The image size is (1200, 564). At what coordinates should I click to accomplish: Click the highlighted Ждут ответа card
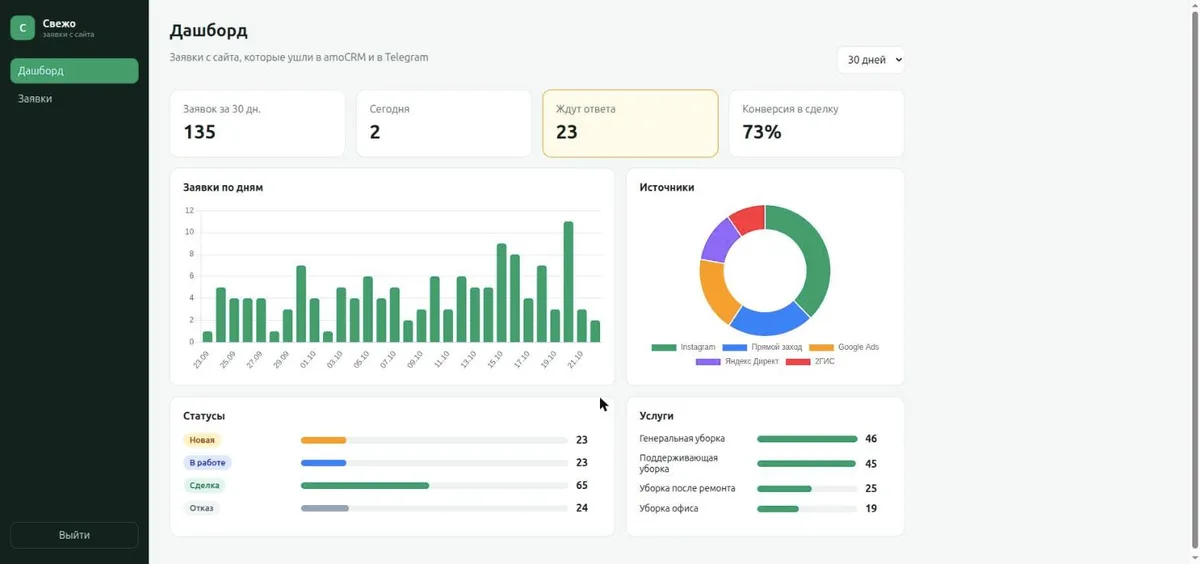630,123
